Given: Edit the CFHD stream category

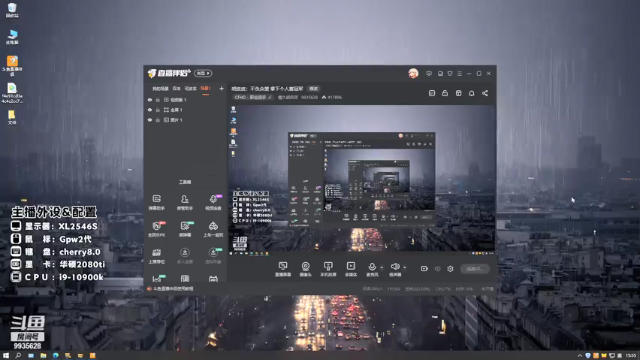Looking at the screenshot, I should tap(253, 98).
